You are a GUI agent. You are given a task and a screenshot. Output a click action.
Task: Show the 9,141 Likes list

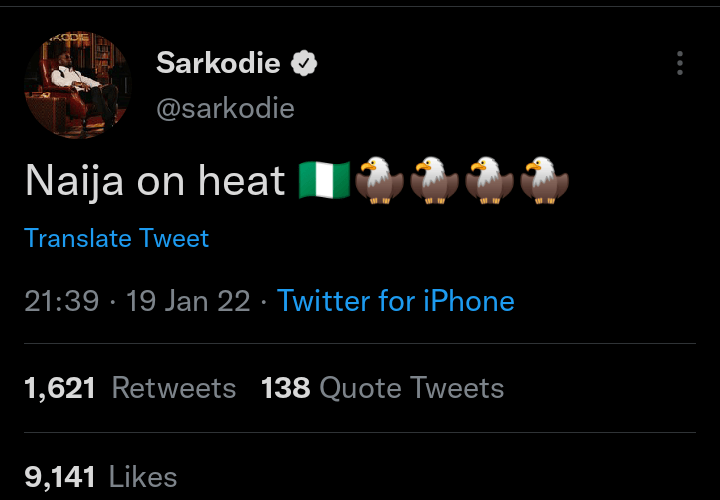[100, 477]
